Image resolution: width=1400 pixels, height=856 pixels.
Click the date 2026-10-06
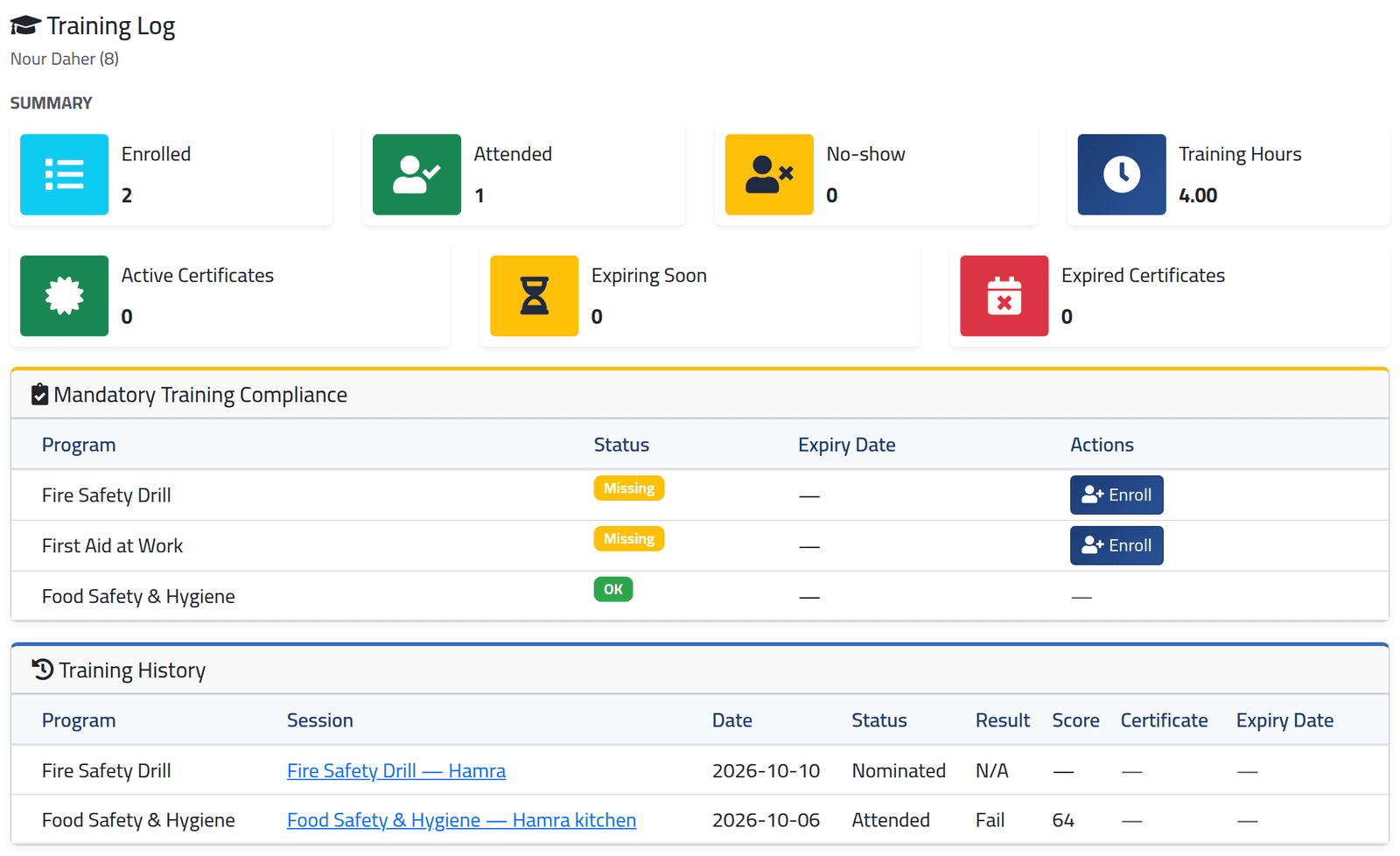pyautogui.click(x=766, y=820)
